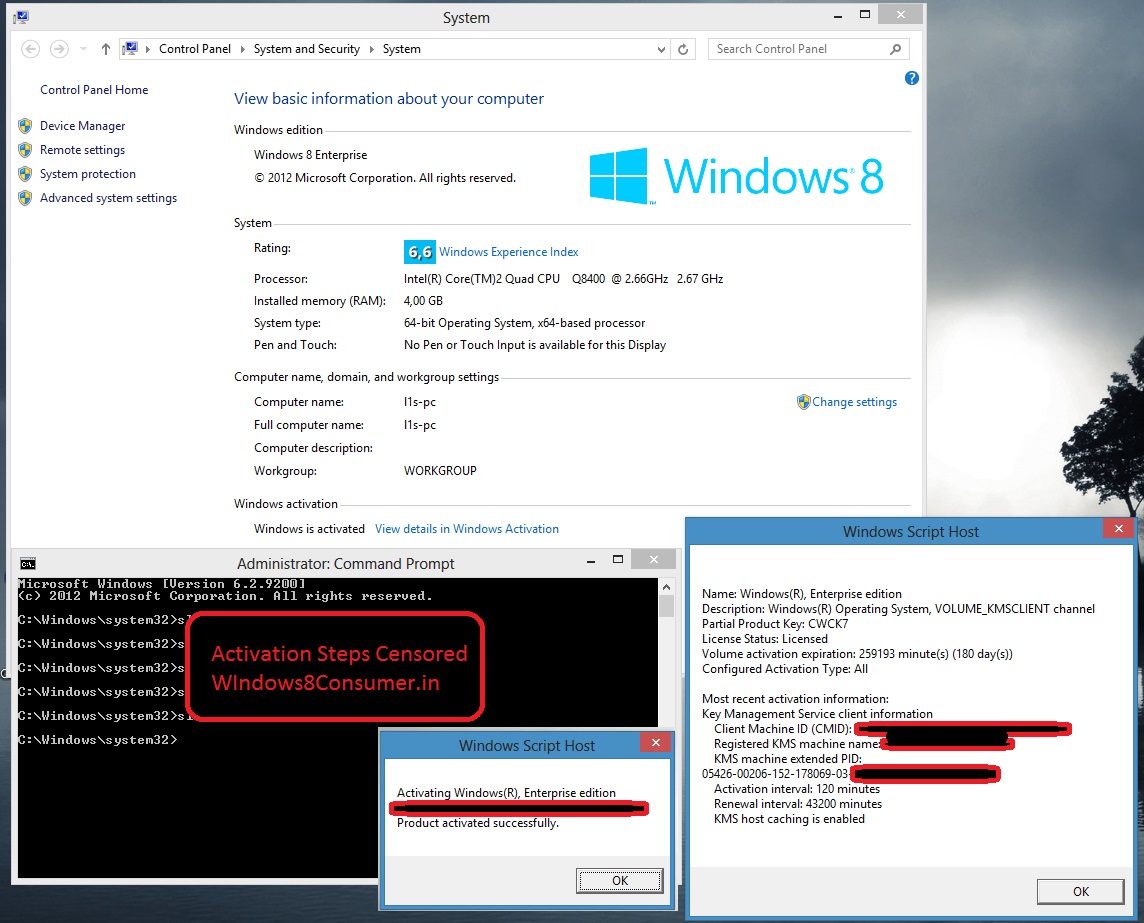Expand the arrow after Control Panel breadcrumb
The height and width of the screenshot is (923, 1144).
[x=243, y=49]
